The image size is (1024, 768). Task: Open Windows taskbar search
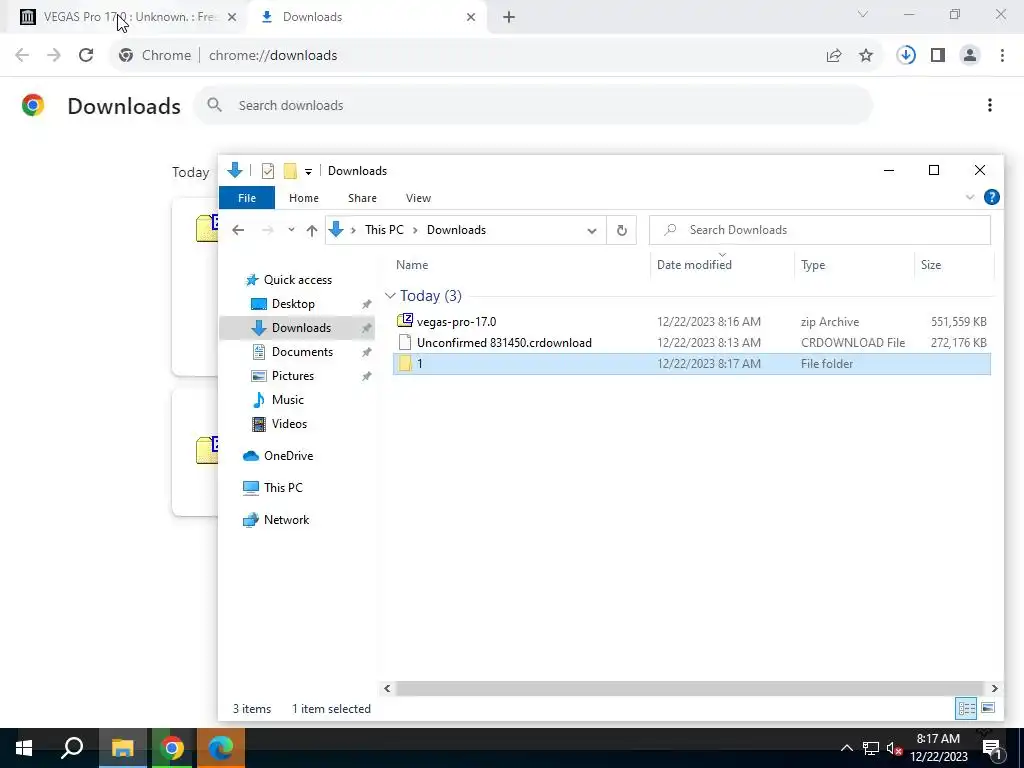72,748
